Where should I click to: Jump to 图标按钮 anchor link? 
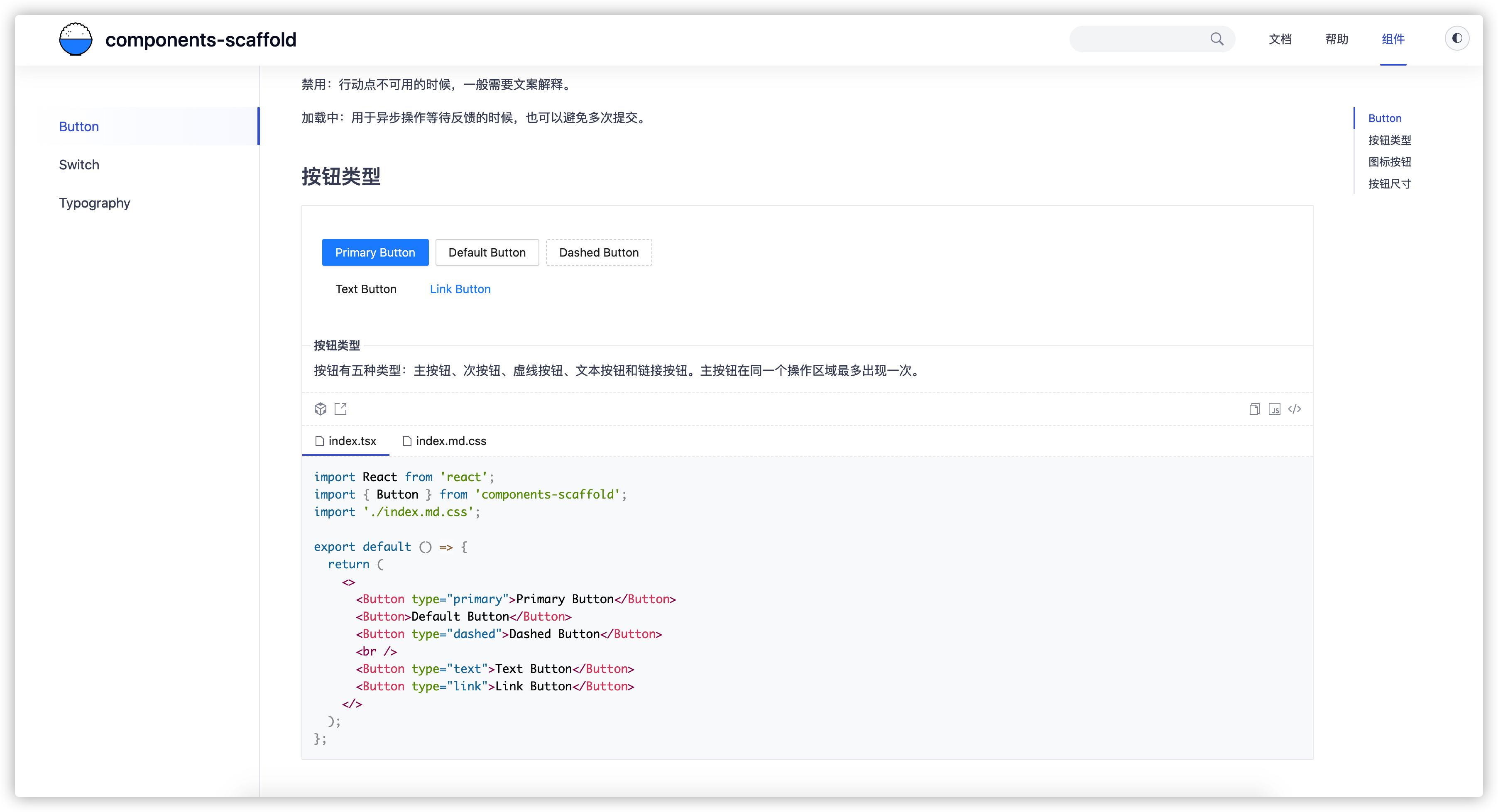tap(1389, 161)
